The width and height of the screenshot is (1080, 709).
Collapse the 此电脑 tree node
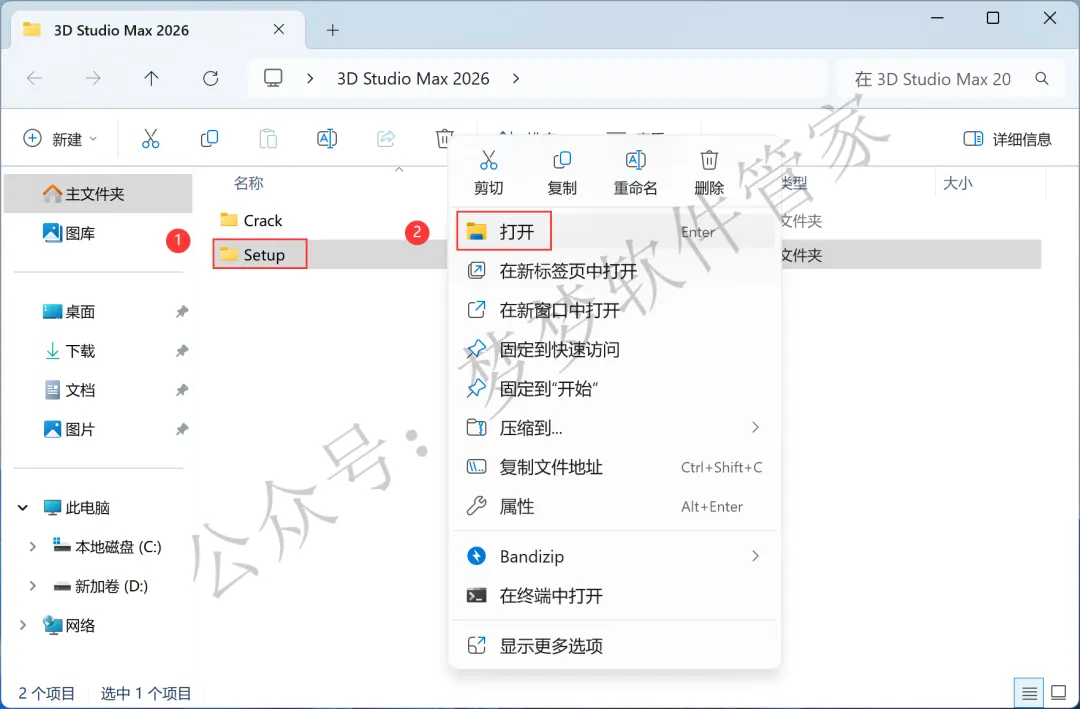(x=23, y=508)
